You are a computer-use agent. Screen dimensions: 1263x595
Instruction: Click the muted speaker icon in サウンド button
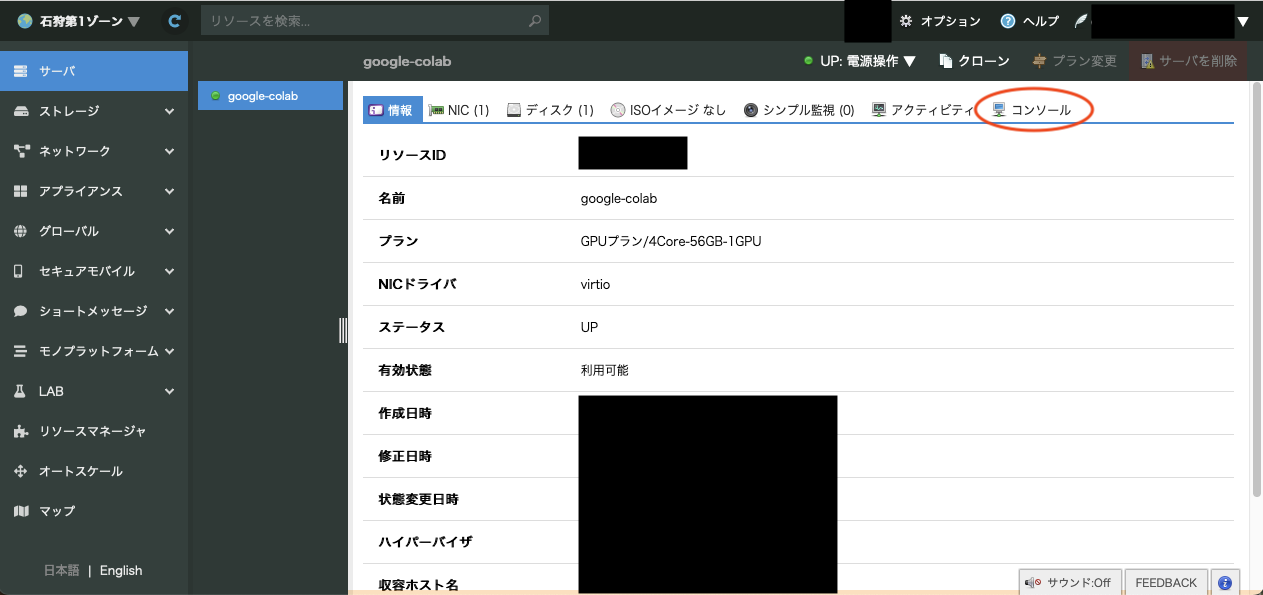(x=1033, y=582)
